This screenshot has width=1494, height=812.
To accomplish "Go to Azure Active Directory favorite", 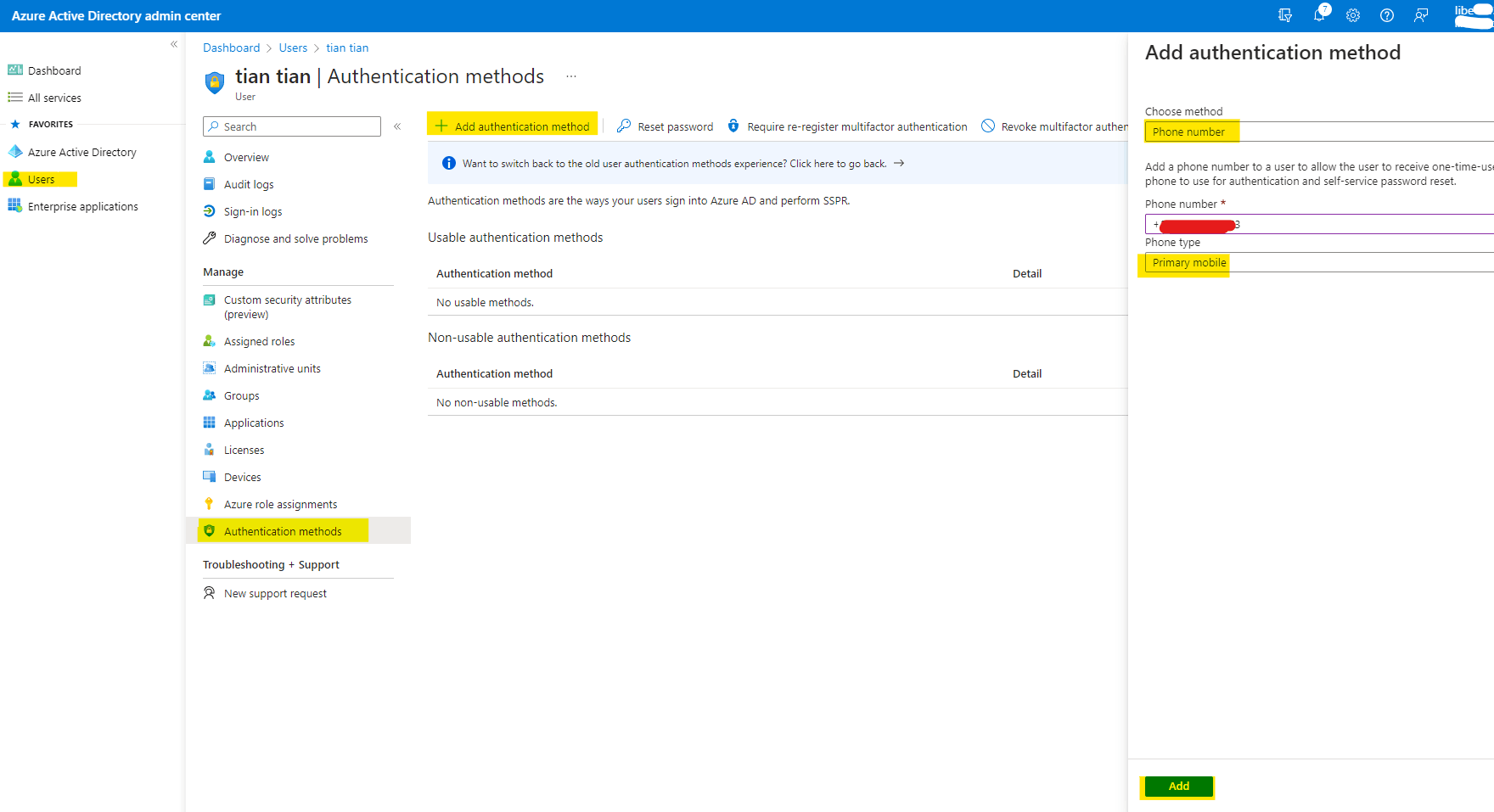I will click(82, 152).
